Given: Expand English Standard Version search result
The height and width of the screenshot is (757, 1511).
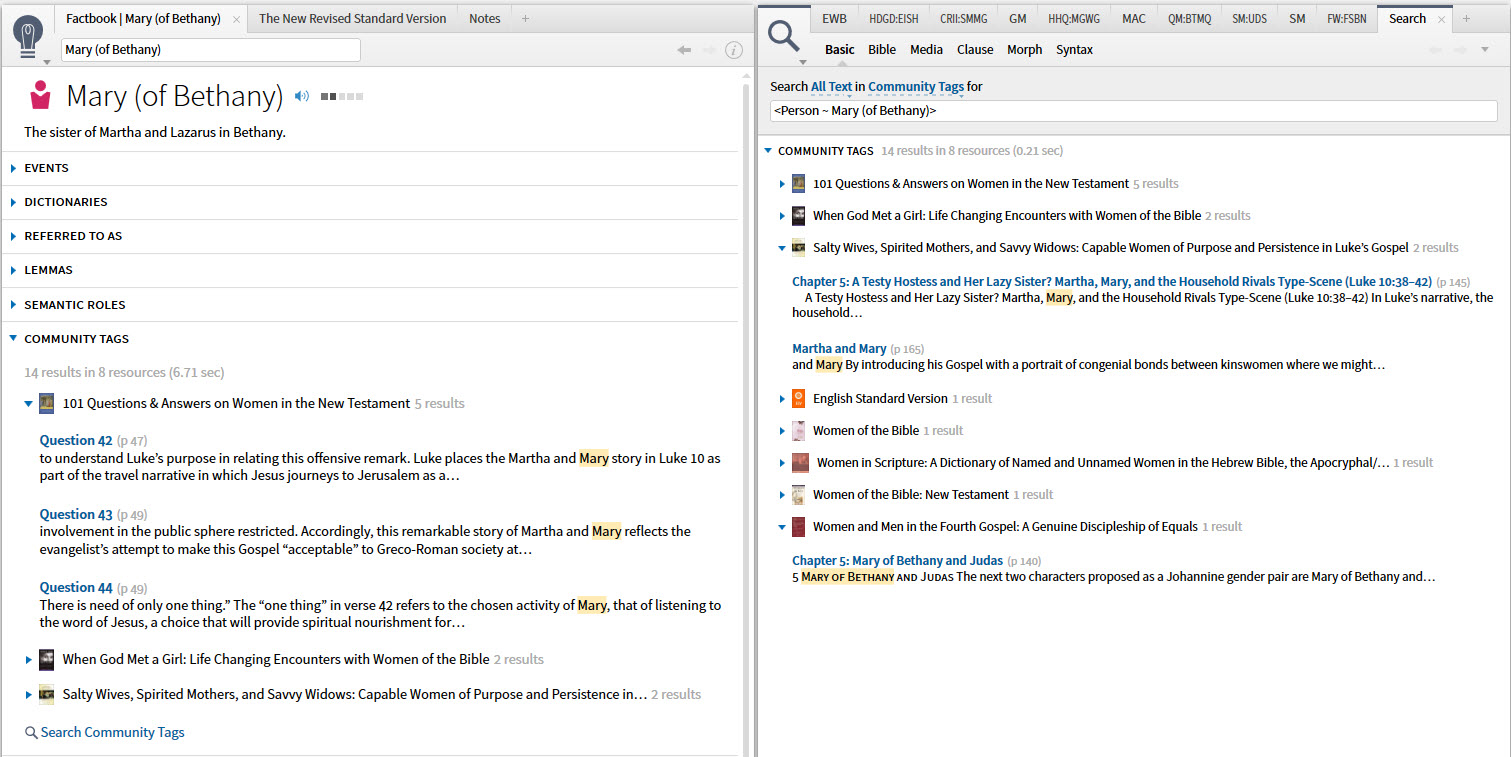Looking at the screenshot, I should pyautogui.click(x=782, y=399).
